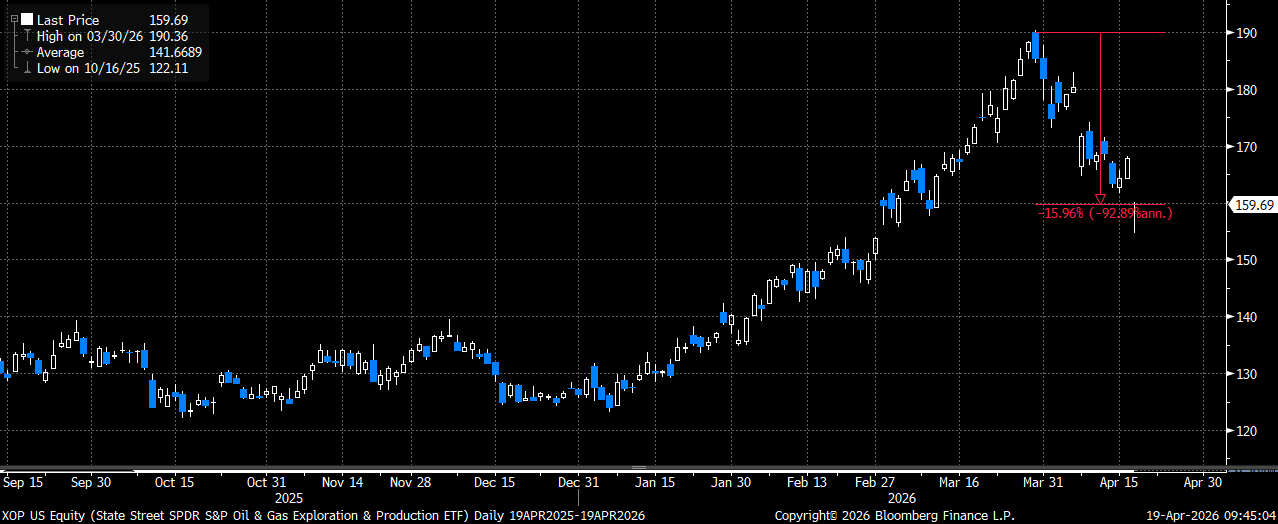Image resolution: width=1278 pixels, height=524 pixels.
Task: Click the 180 price axis label
Action: click(1246, 90)
